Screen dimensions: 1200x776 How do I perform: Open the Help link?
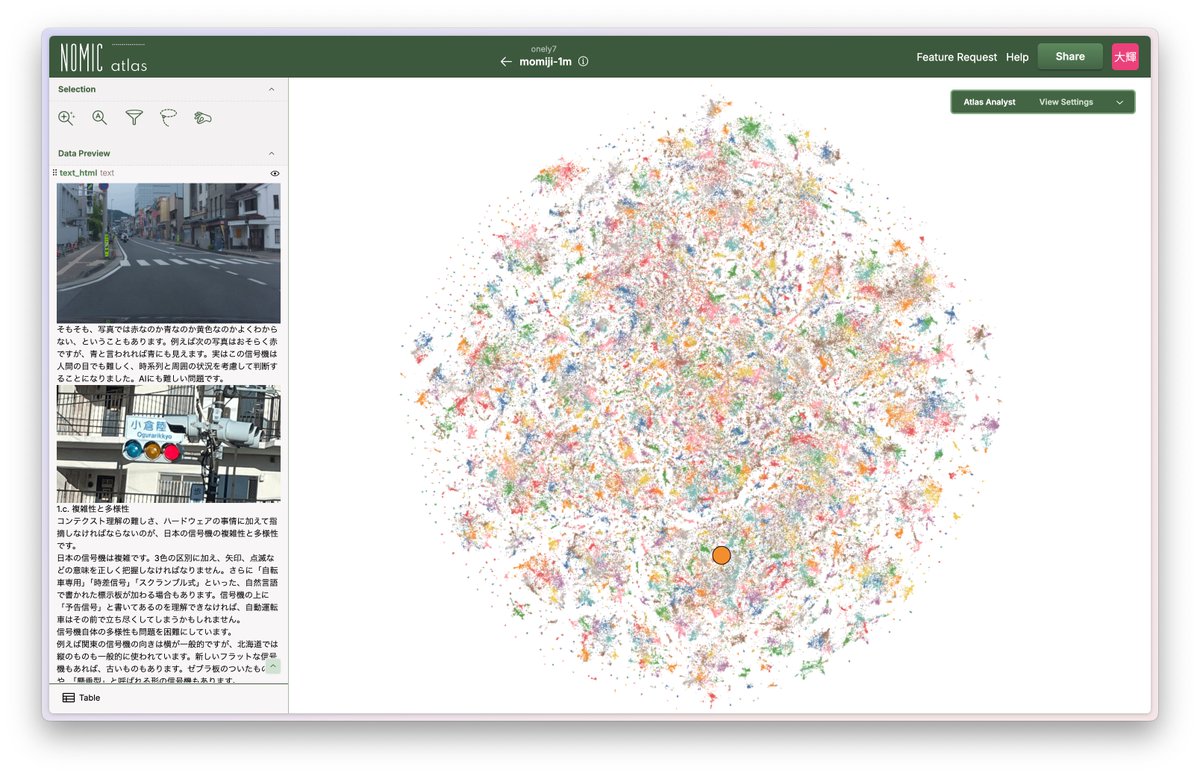click(1017, 57)
